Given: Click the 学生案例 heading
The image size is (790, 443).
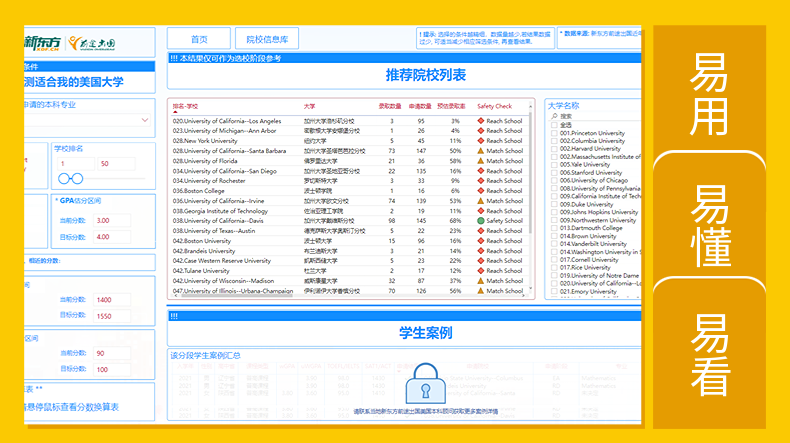Looking at the screenshot, I should pyautogui.click(x=426, y=333).
